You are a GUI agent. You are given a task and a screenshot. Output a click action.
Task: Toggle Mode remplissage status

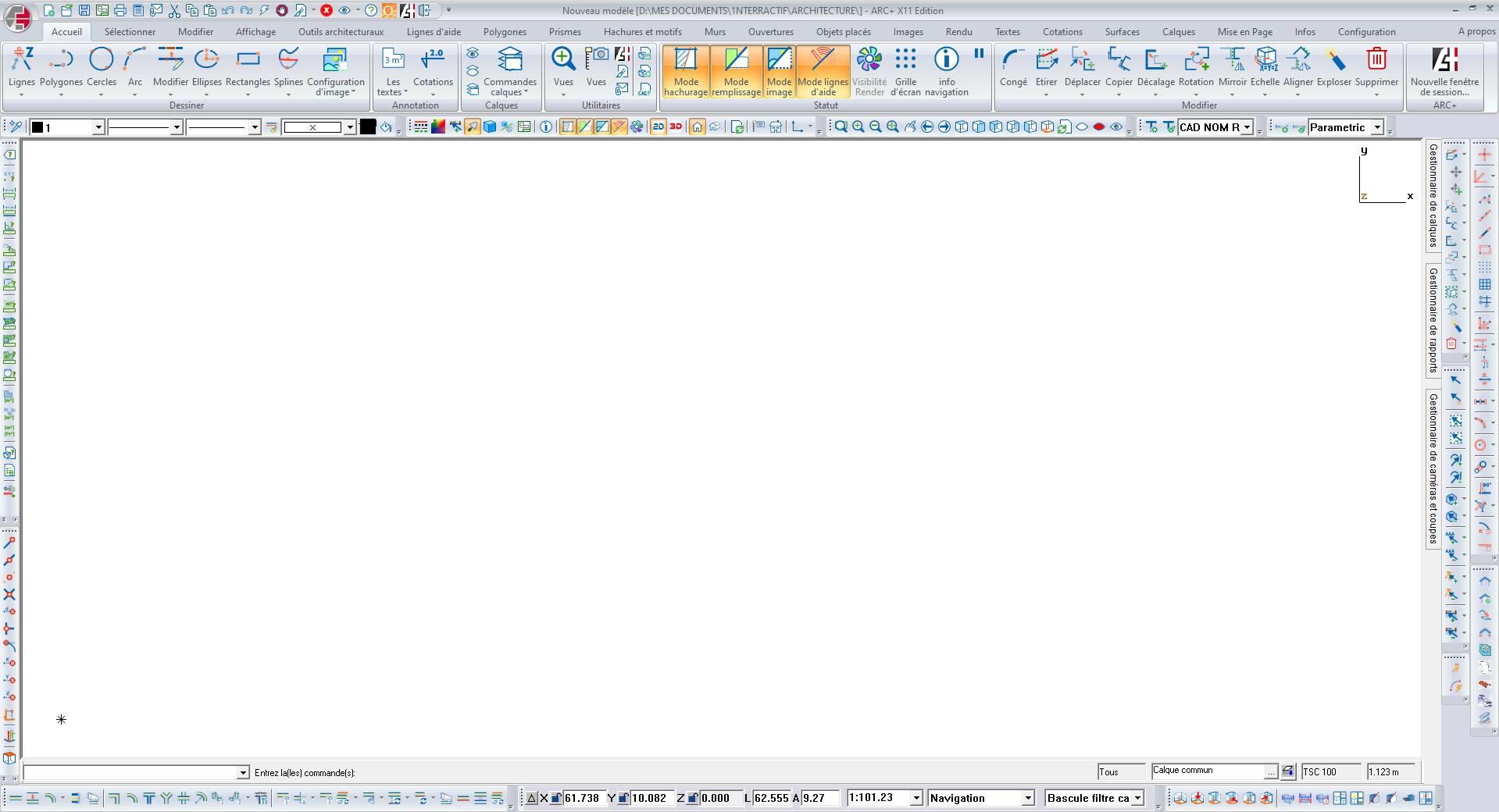click(x=736, y=71)
